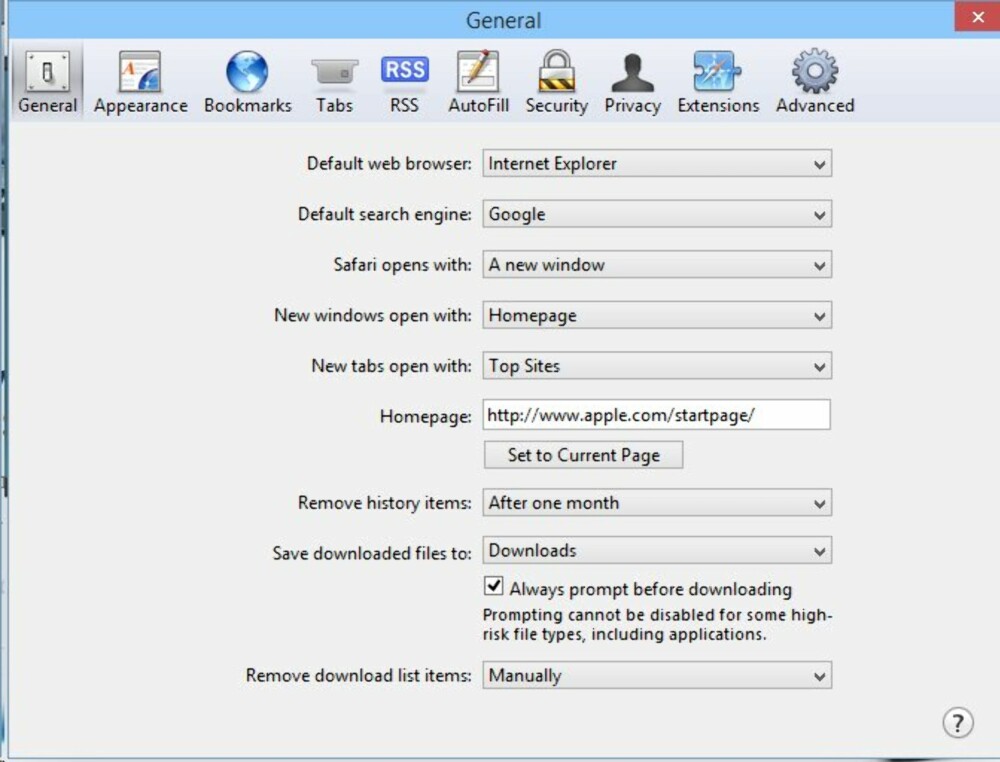The image size is (1000, 762).
Task: Click the help question mark button
Action: click(957, 722)
